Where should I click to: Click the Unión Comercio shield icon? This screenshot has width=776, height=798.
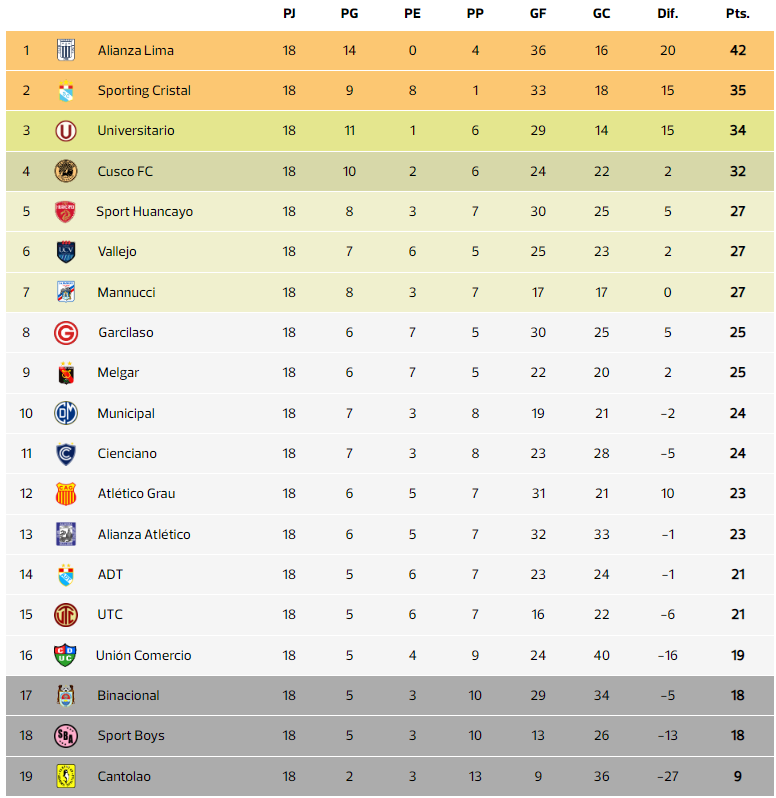(66, 655)
